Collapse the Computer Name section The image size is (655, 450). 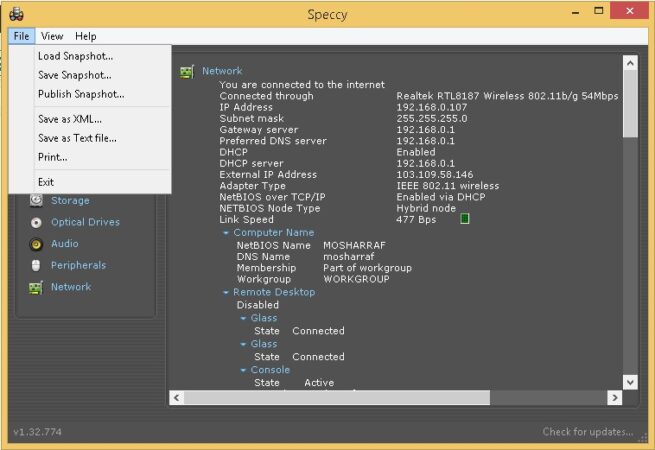(226, 233)
